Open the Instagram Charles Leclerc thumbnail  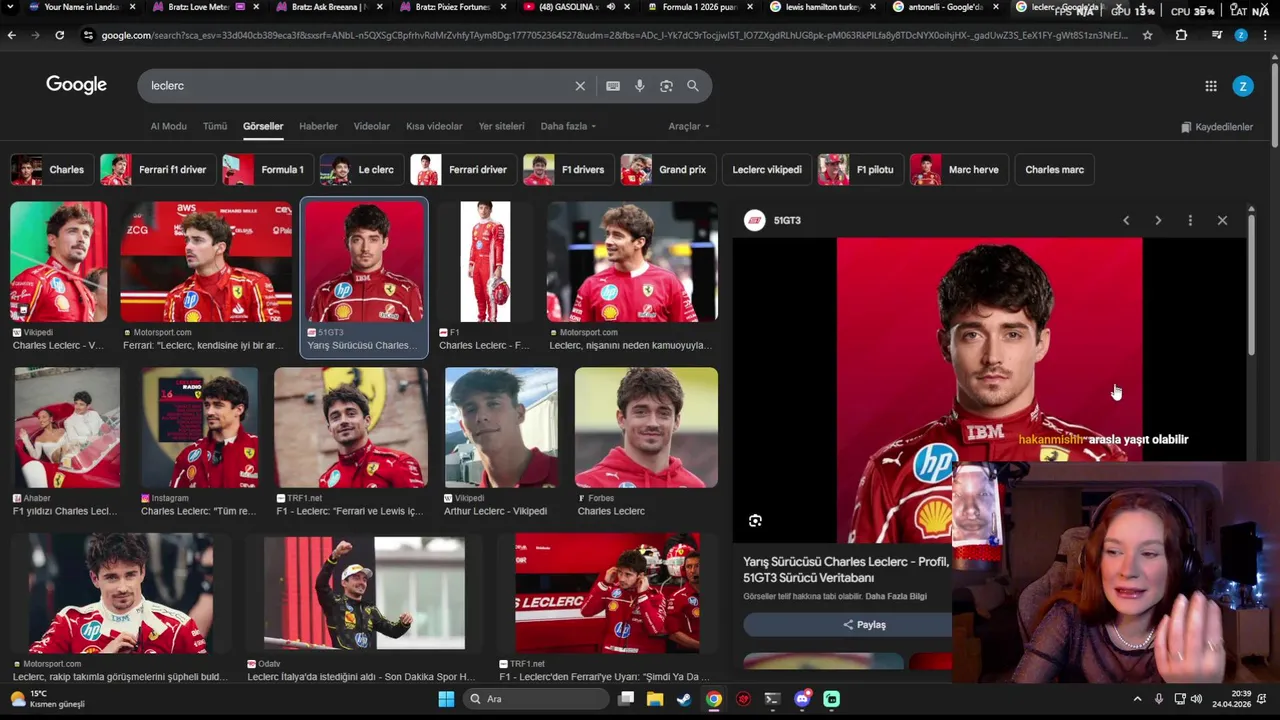coord(199,427)
